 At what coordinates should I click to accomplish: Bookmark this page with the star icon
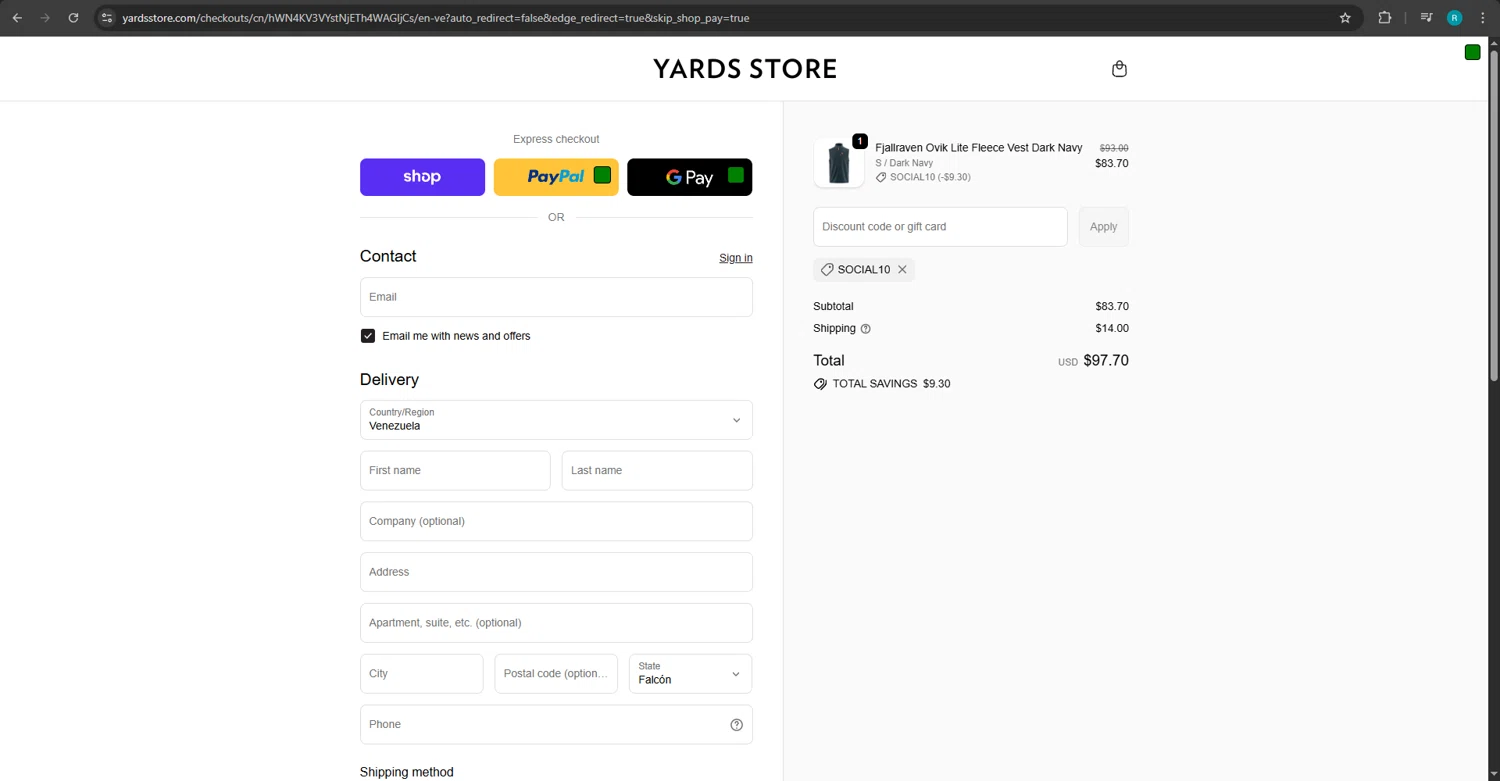coord(1345,18)
